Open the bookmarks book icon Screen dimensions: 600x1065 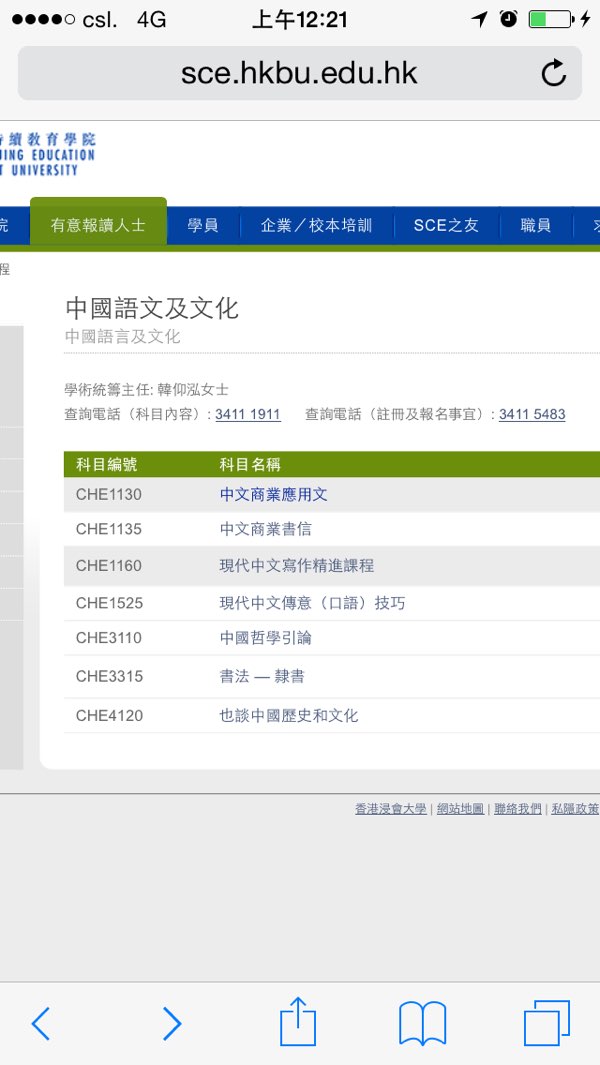[422, 1023]
